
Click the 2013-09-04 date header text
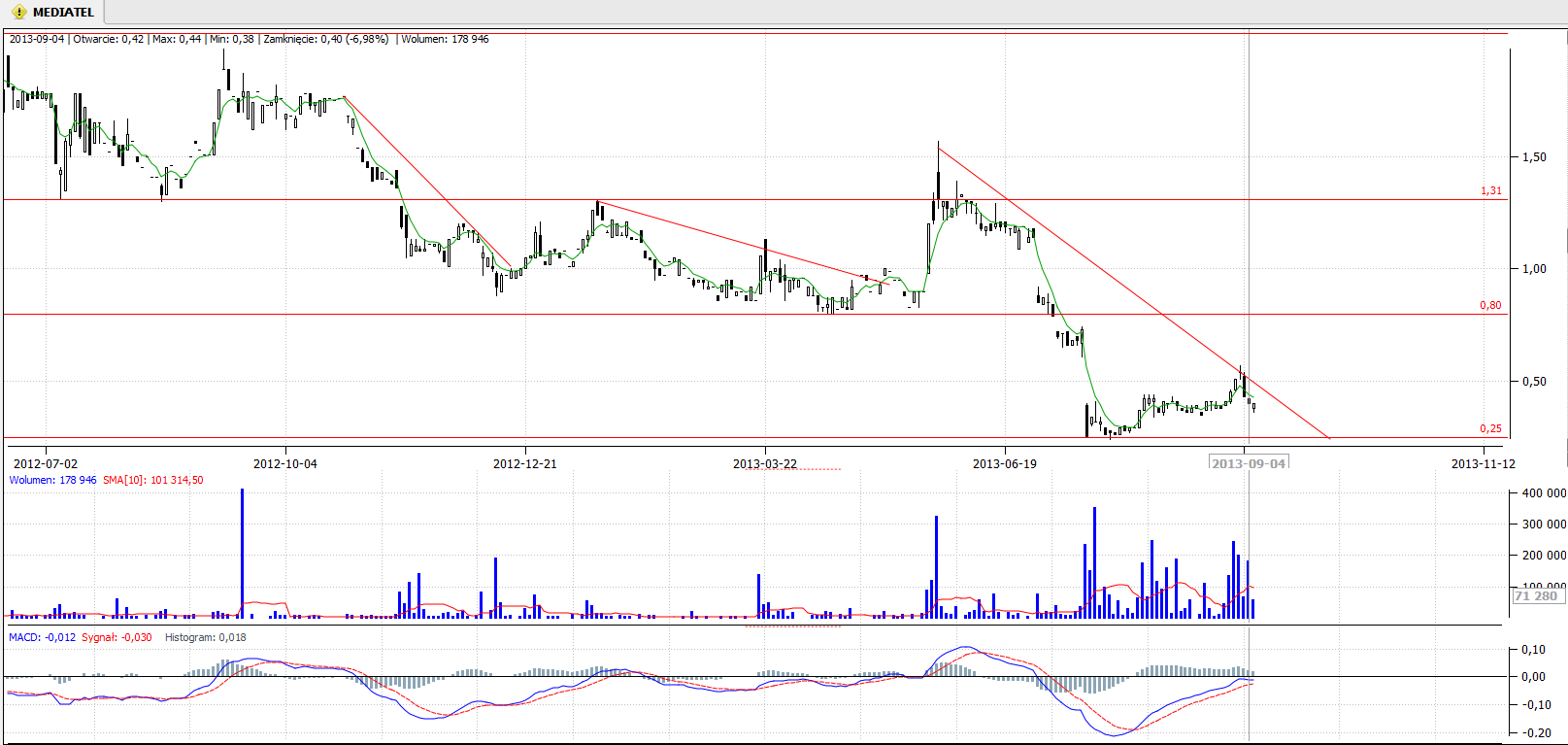click(37, 39)
